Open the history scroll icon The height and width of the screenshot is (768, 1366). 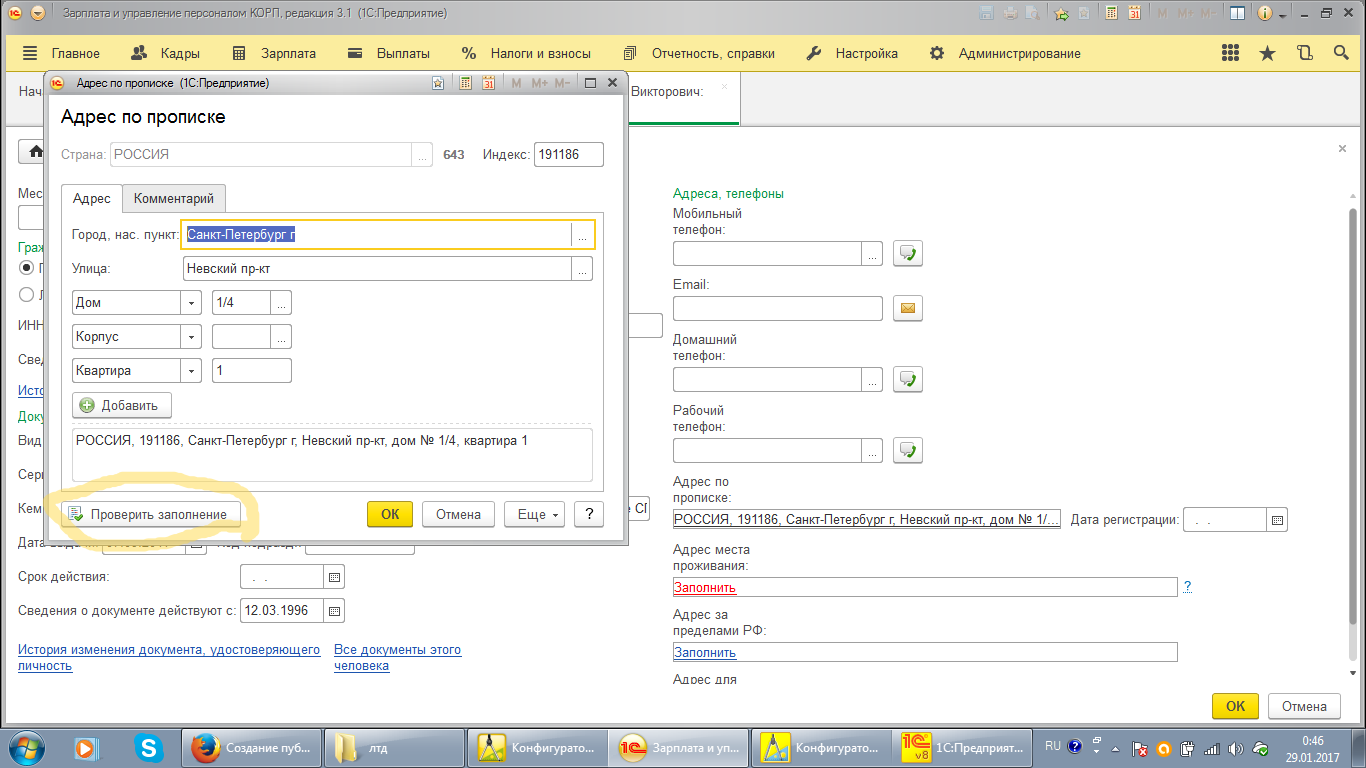1304,54
